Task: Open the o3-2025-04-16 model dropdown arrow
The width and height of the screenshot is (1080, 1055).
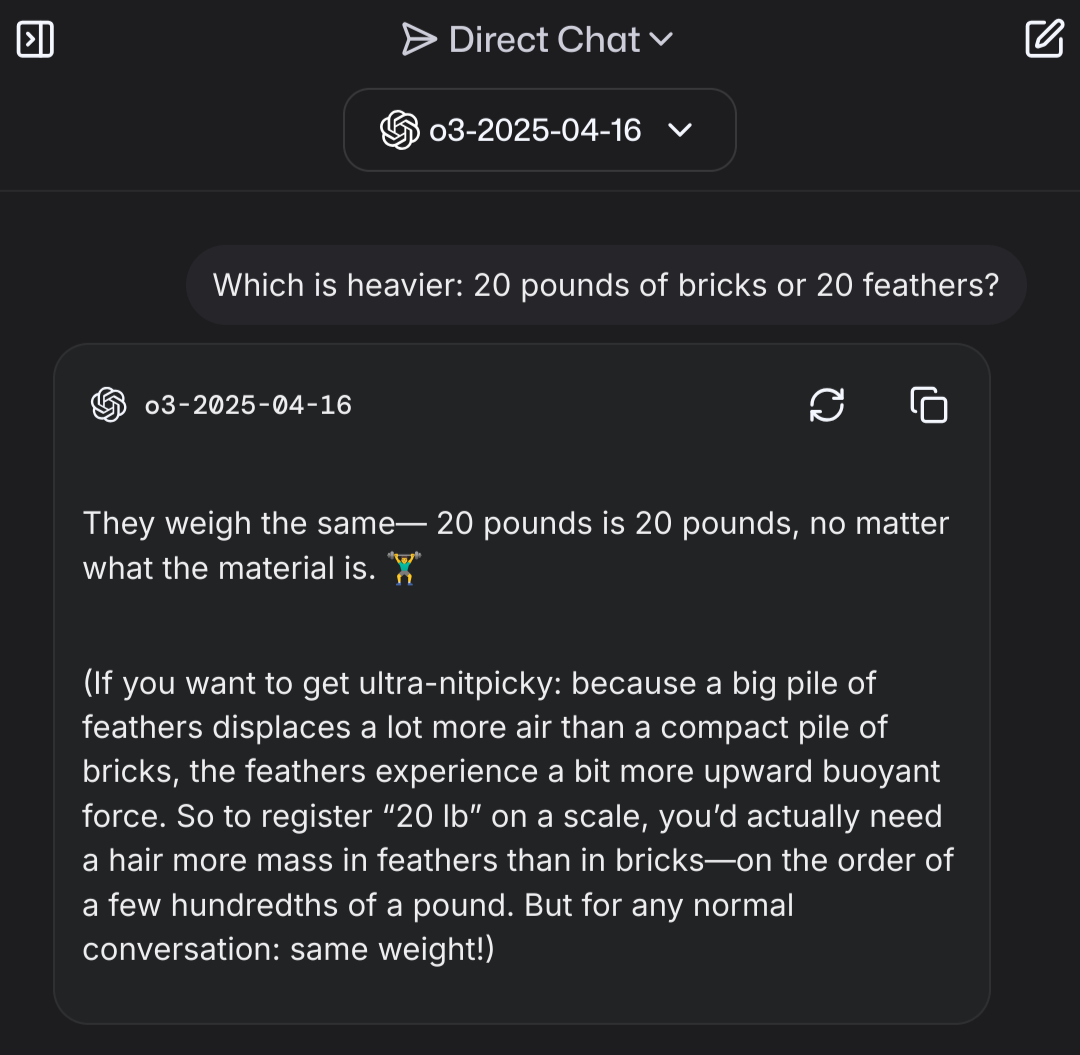Action: tap(681, 130)
